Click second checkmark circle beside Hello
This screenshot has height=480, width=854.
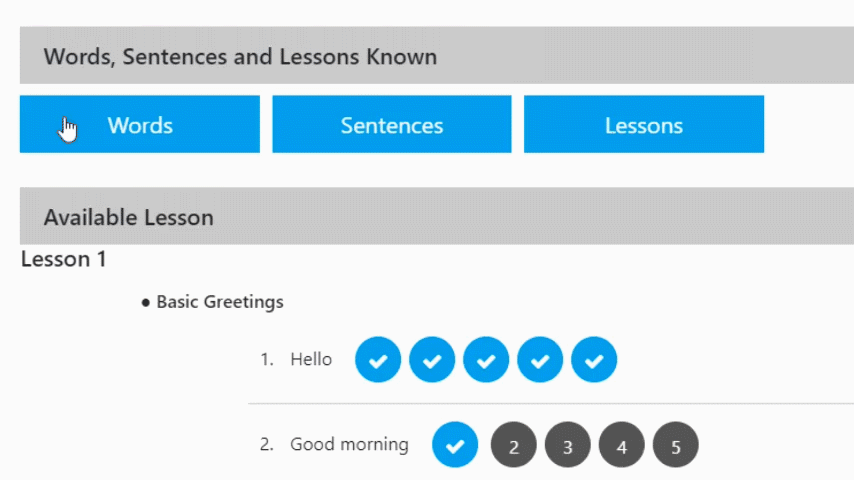coord(432,360)
